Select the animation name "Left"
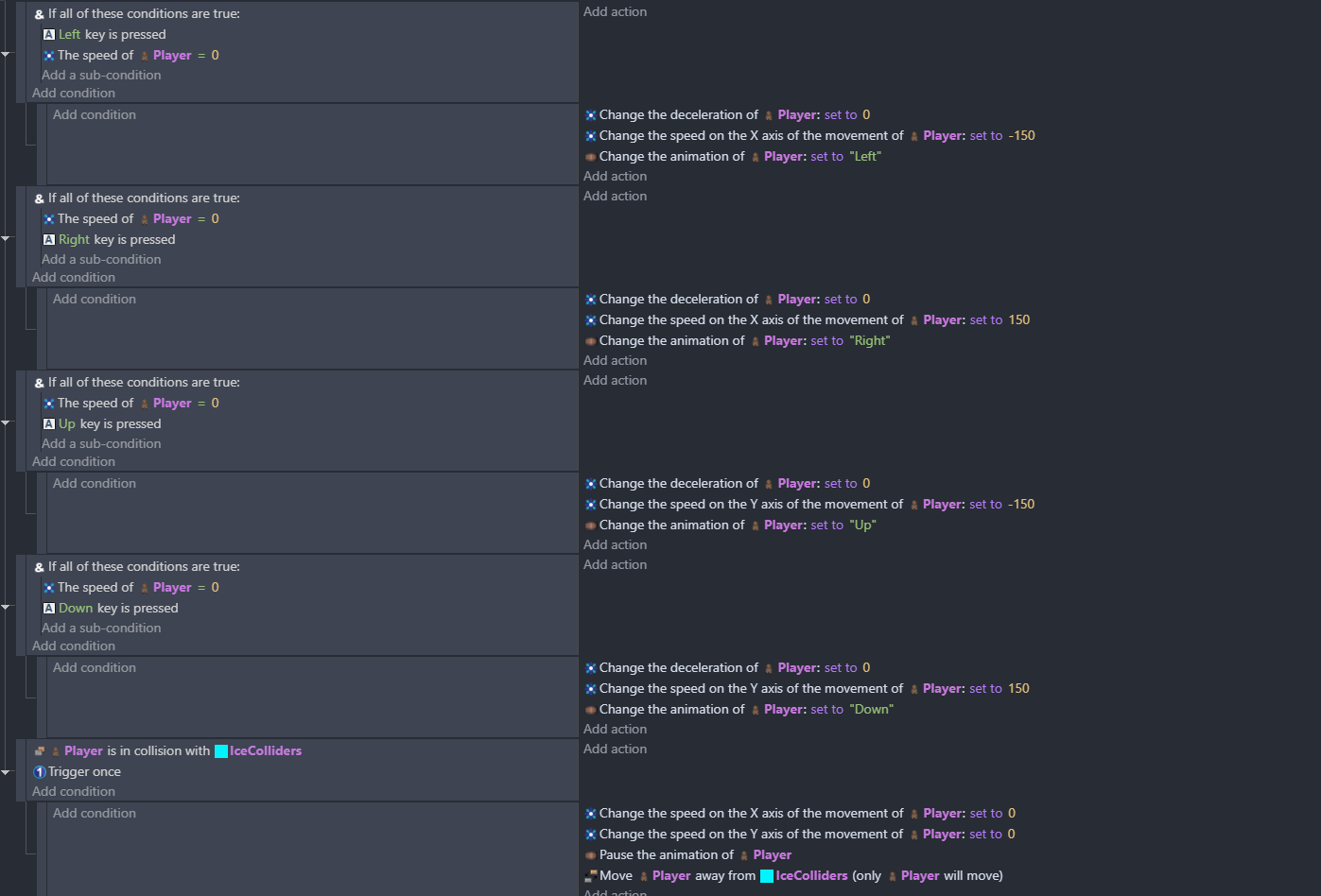This screenshot has height=896, width=1321. [865, 157]
